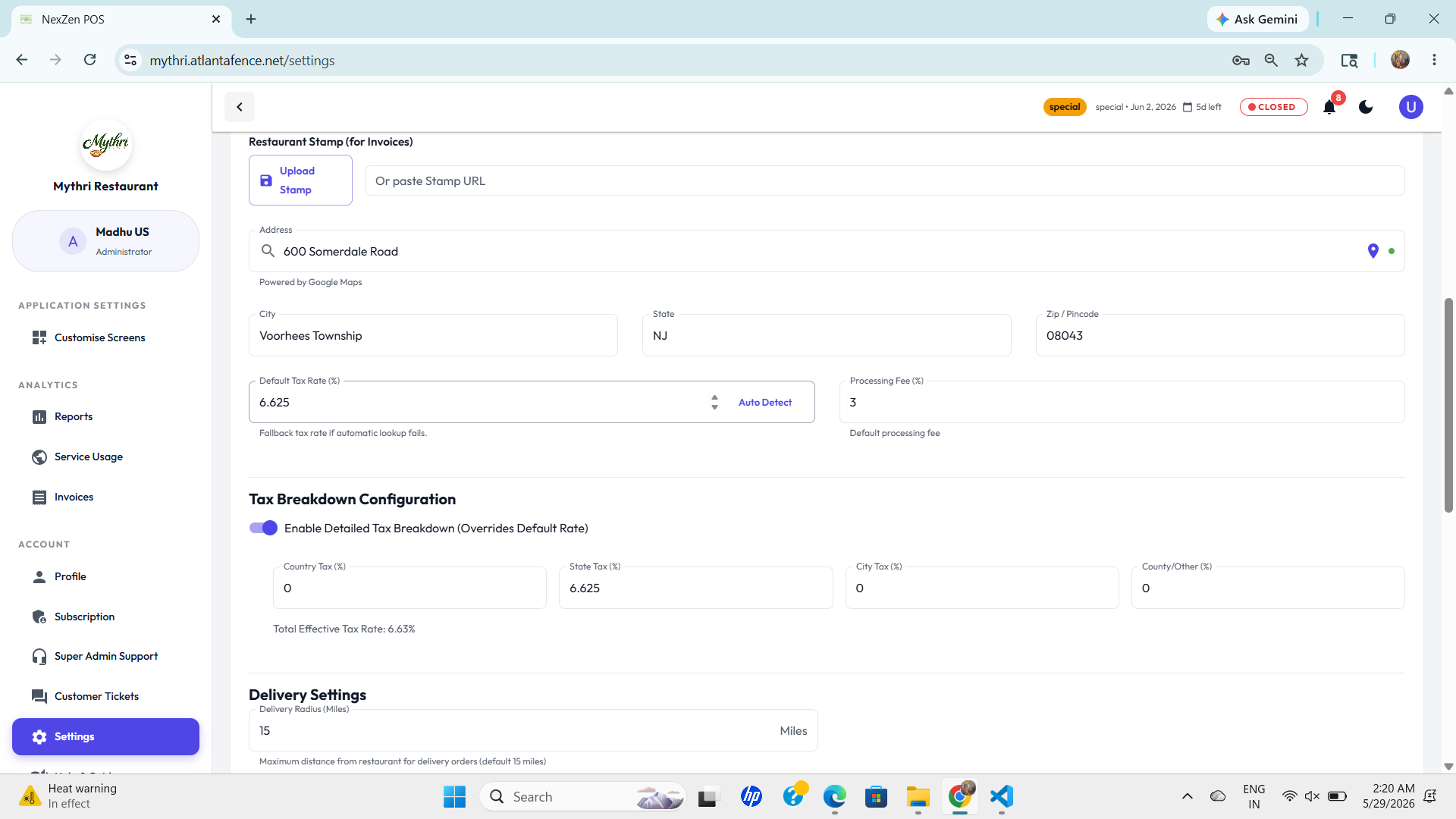Open Visual Studio Code from taskbar

[1002, 796]
